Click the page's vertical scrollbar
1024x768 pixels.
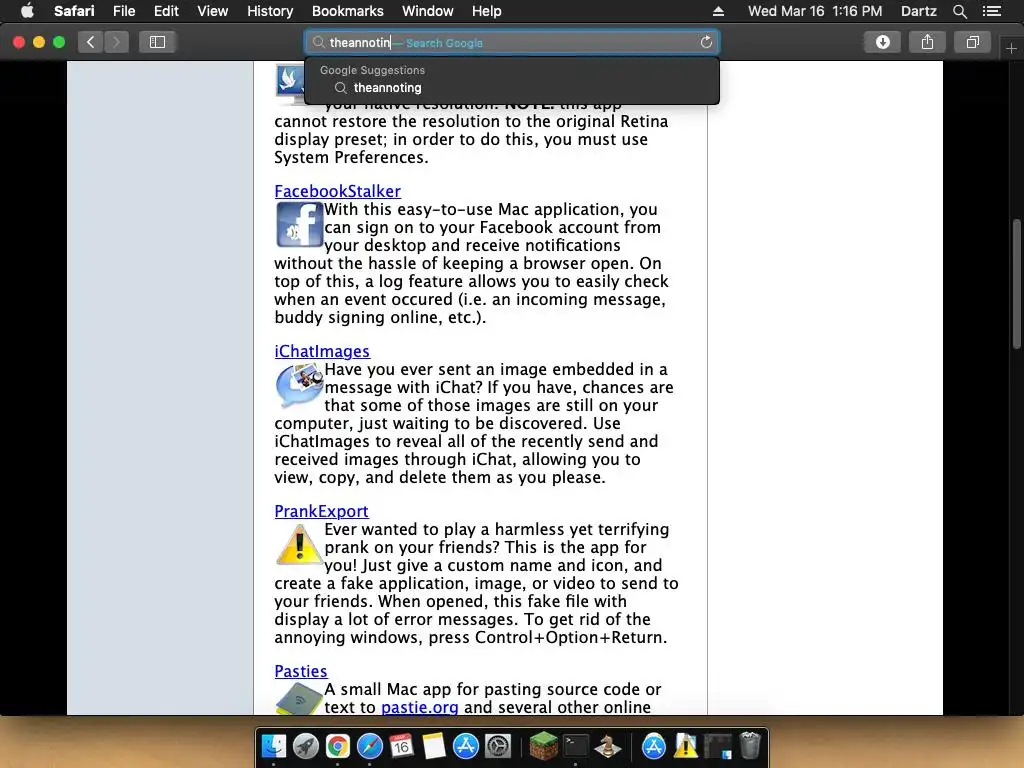(x=1017, y=284)
